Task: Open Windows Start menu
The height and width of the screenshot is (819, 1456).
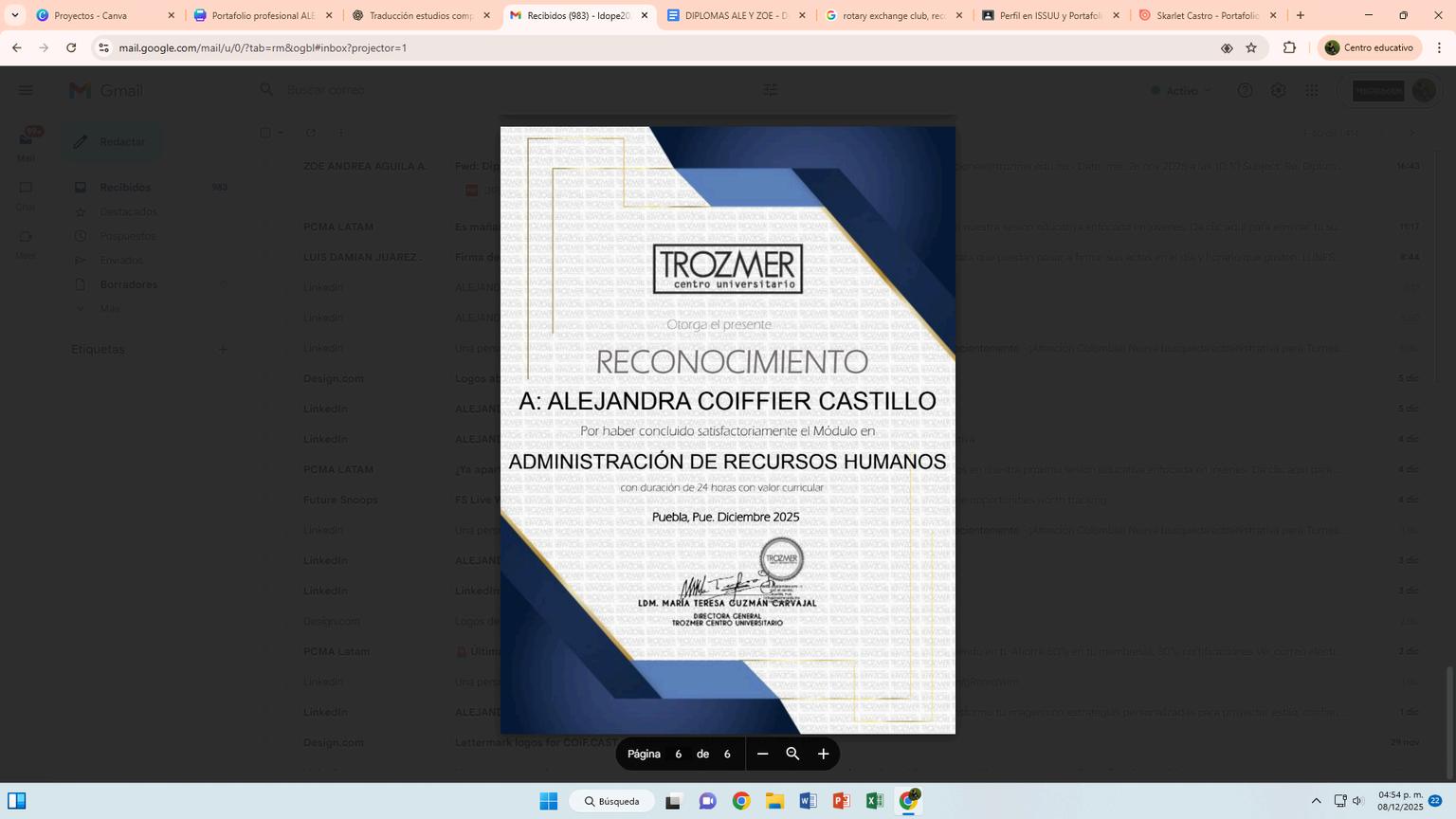Action: pyautogui.click(x=549, y=801)
